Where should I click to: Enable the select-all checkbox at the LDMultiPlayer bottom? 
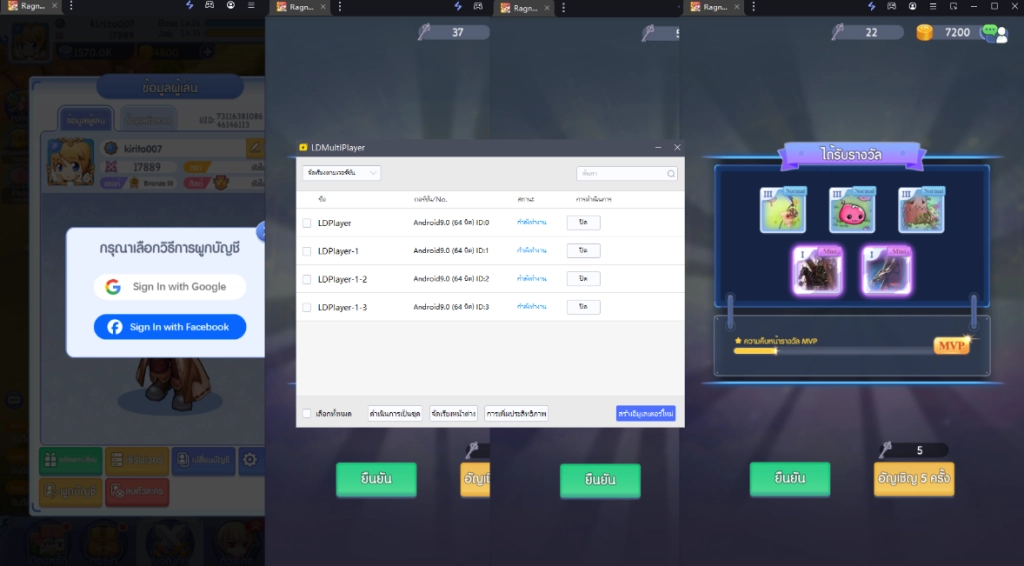(307, 414)
